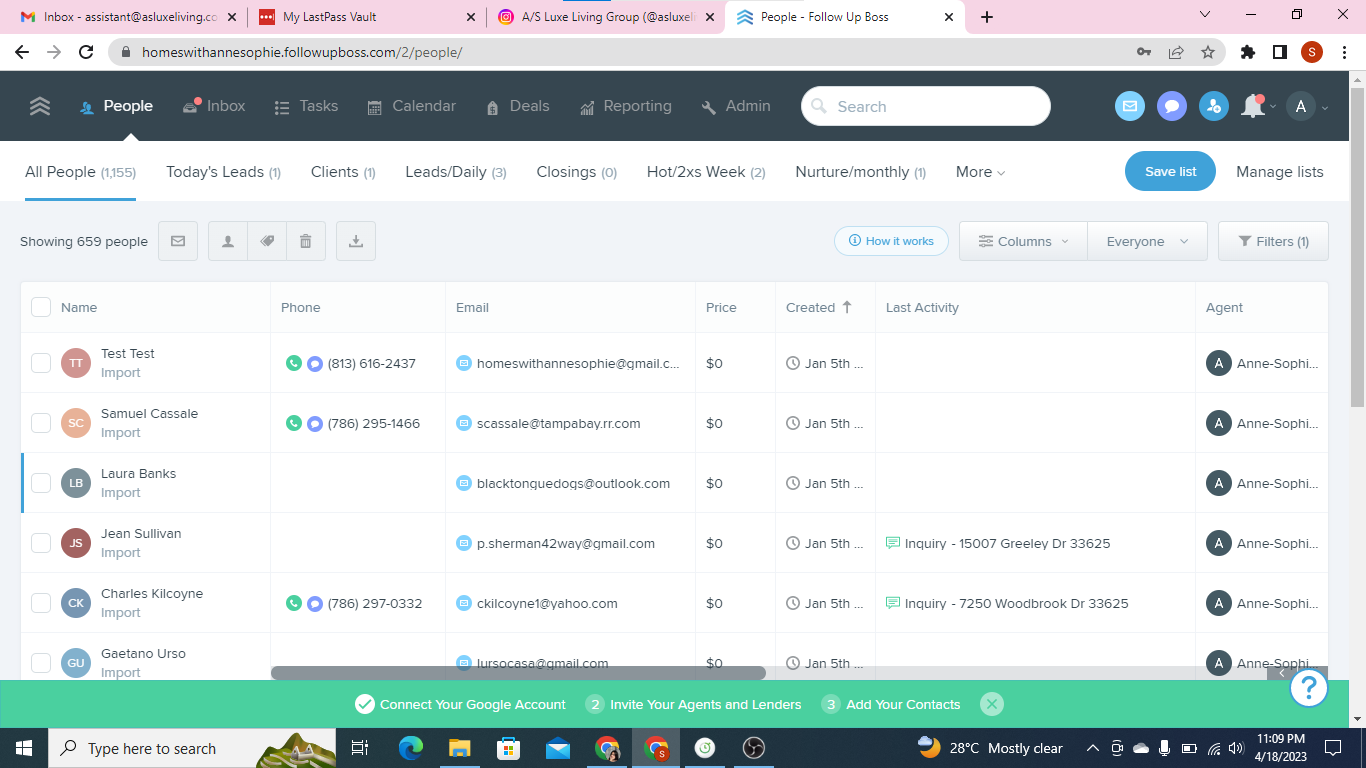The image size is (1366, 768).
Task: Switch to the Today's Leads list tab
Action: [x=223, y=172]
